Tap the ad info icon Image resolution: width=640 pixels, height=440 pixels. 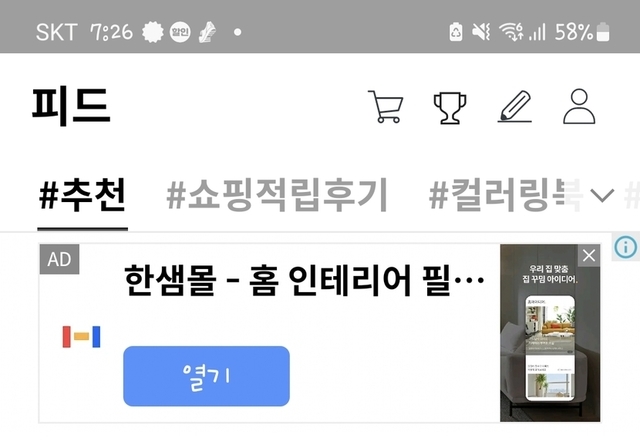(626, 247)
